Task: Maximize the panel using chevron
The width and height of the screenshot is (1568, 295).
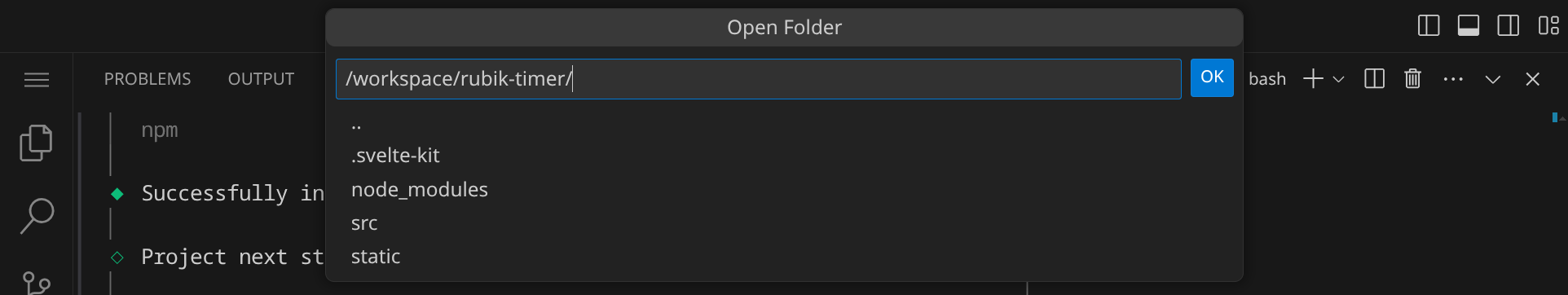Action: coord(1493,79)
